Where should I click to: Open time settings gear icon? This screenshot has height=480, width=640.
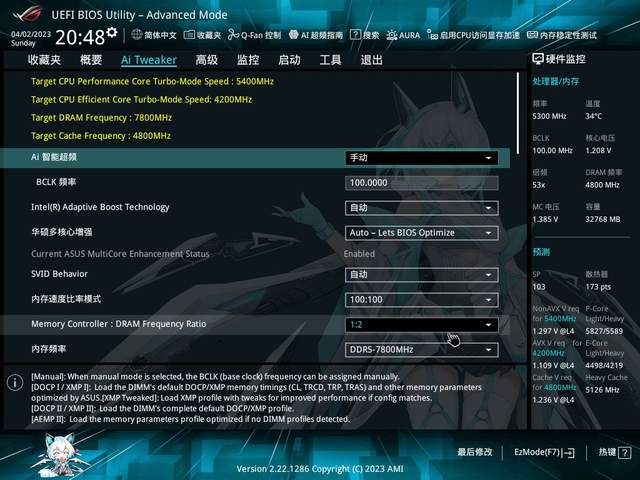(x=111, y=32)
